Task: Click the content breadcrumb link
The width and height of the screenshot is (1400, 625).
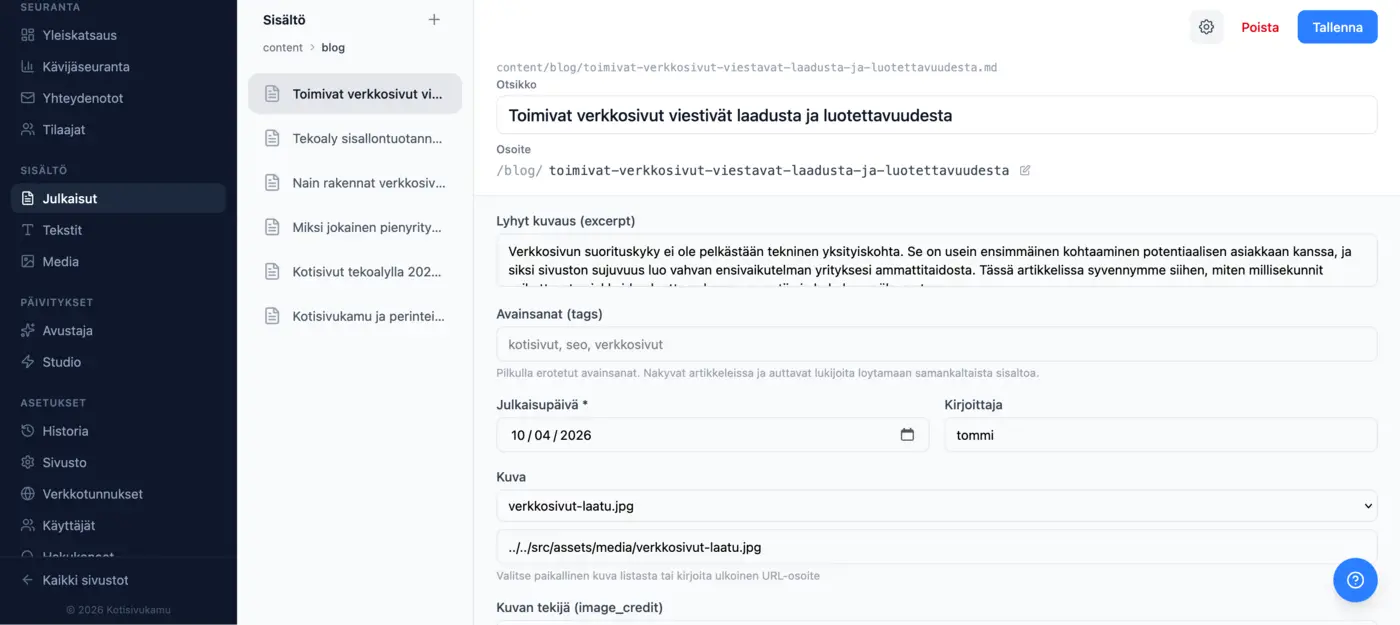Action: coord(283,47)
